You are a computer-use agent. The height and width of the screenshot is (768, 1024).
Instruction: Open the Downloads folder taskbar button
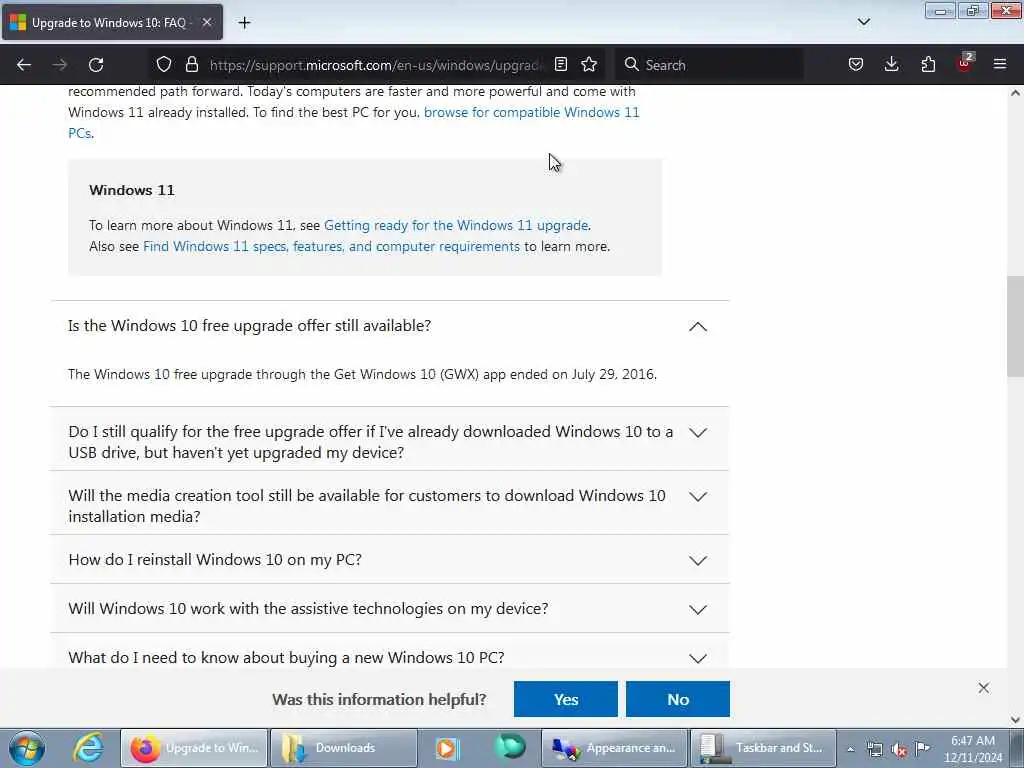tap(344, 748)
